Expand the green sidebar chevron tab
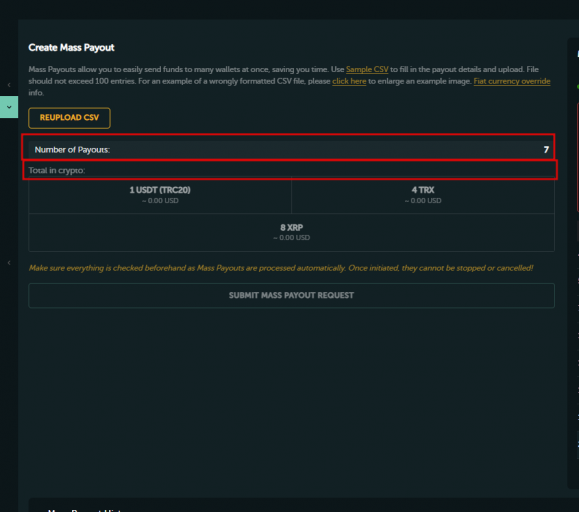Viewport: 579px width, 512px height. coord(9,107)
